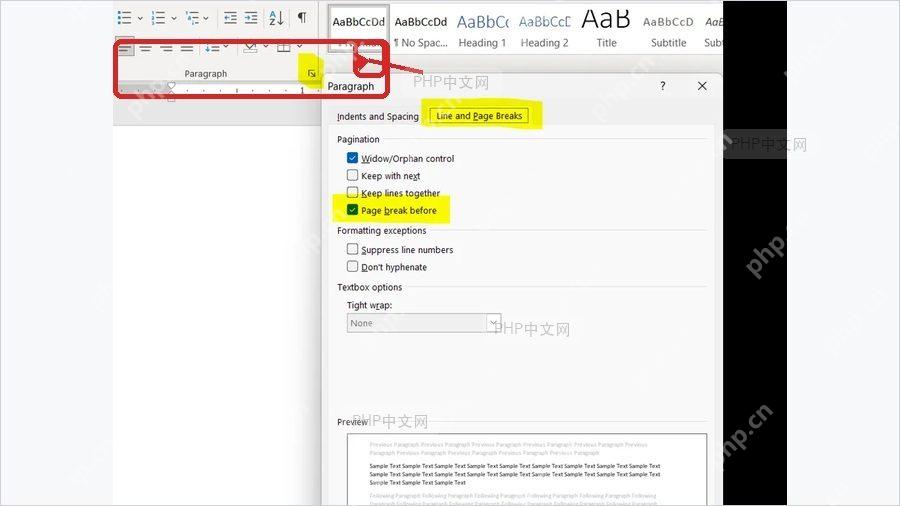Viewport: 900px width, 506px height.
Task: Enable Don't hyphenate checkbox
Action: pyautogui.click(x=352, y=266)
